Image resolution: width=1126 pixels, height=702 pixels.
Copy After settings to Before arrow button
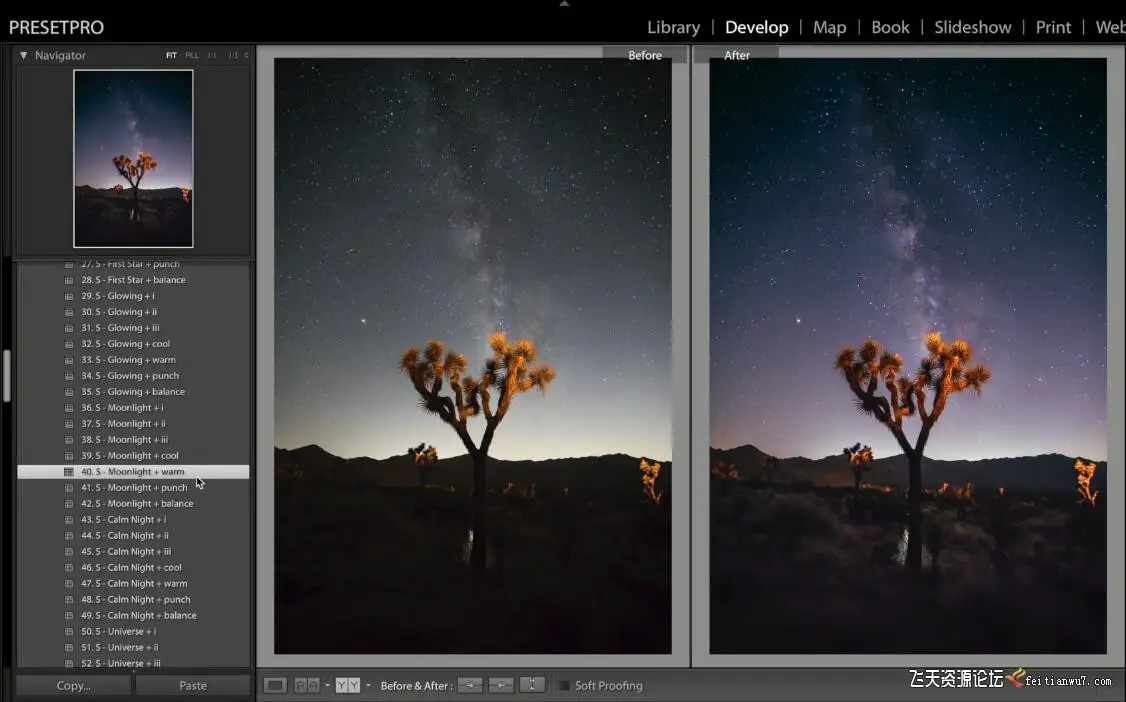click(x=501, y=685)
